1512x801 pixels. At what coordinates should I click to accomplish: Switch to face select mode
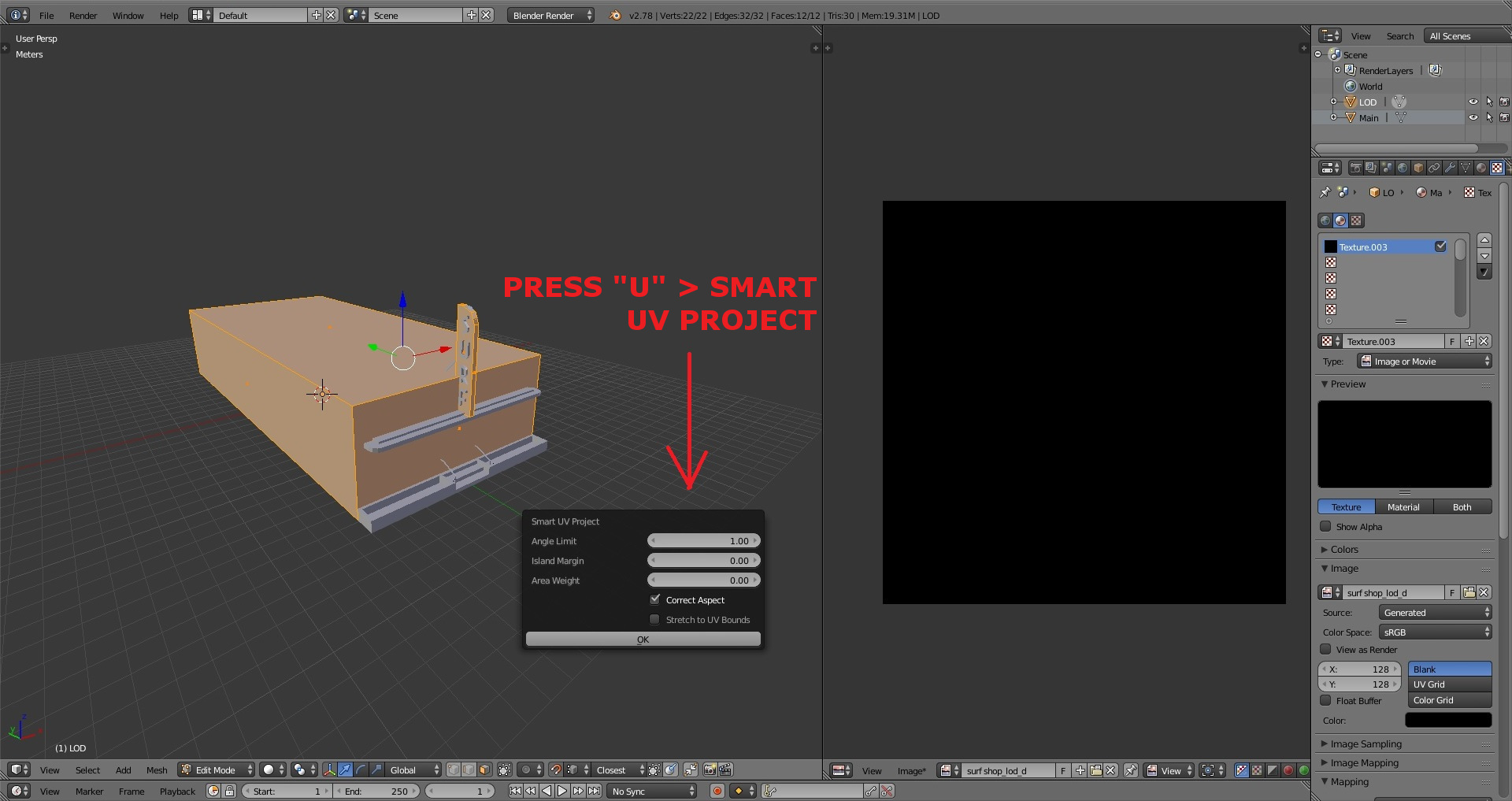(484, 769)
